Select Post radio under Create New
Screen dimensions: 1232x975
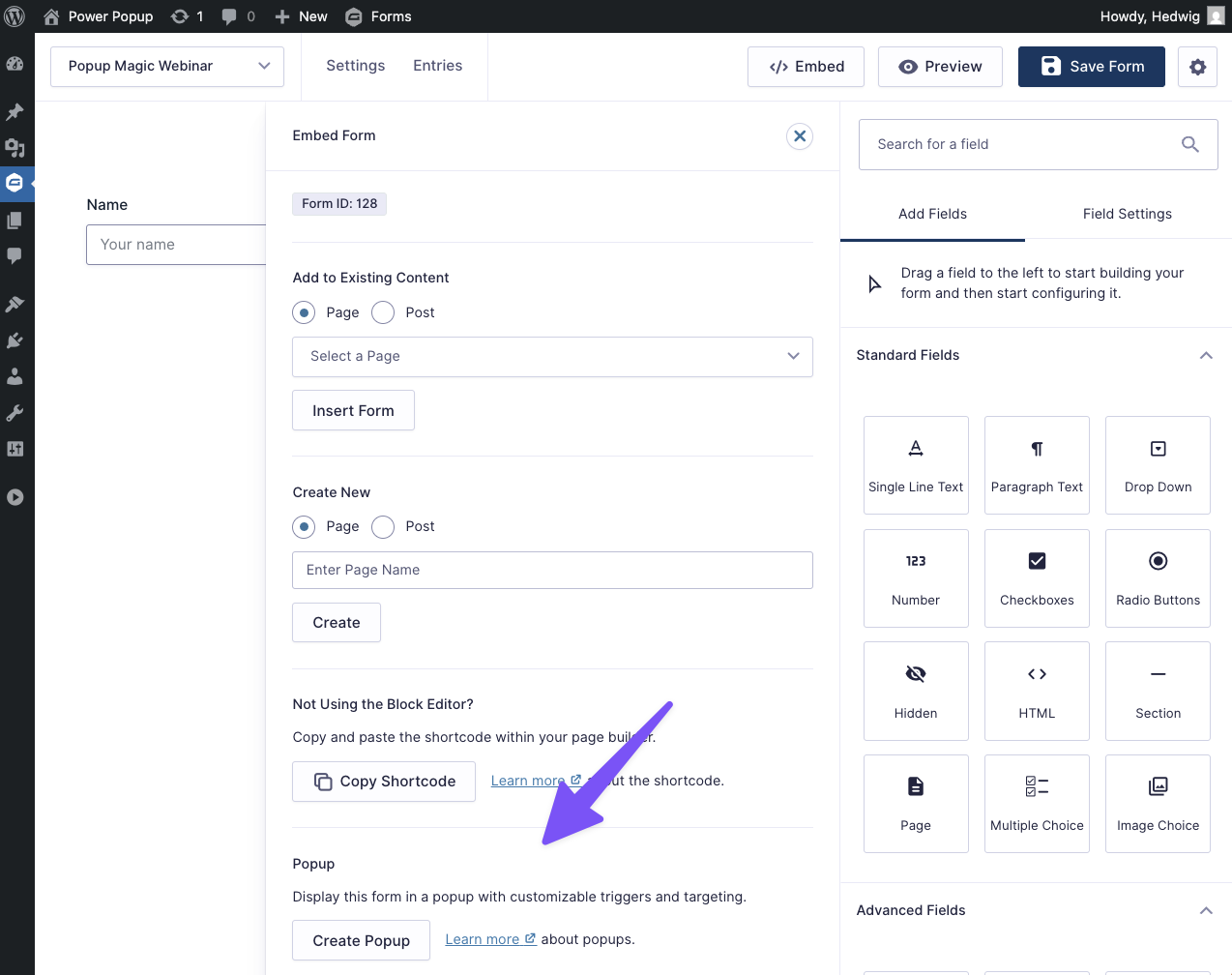click(384, 527)
